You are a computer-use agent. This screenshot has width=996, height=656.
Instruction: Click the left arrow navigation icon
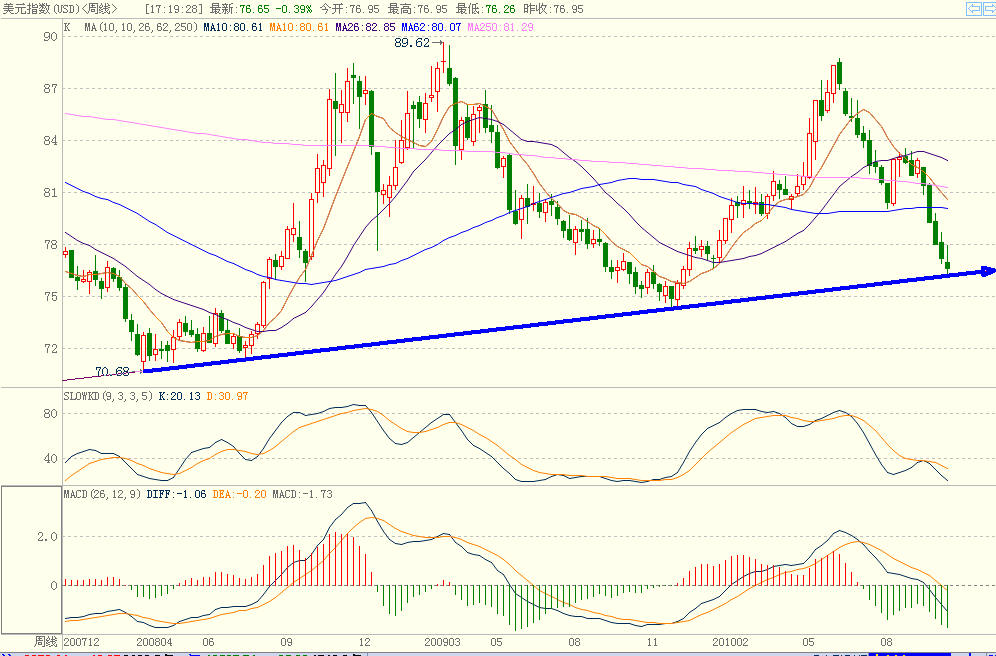point(972,8)
